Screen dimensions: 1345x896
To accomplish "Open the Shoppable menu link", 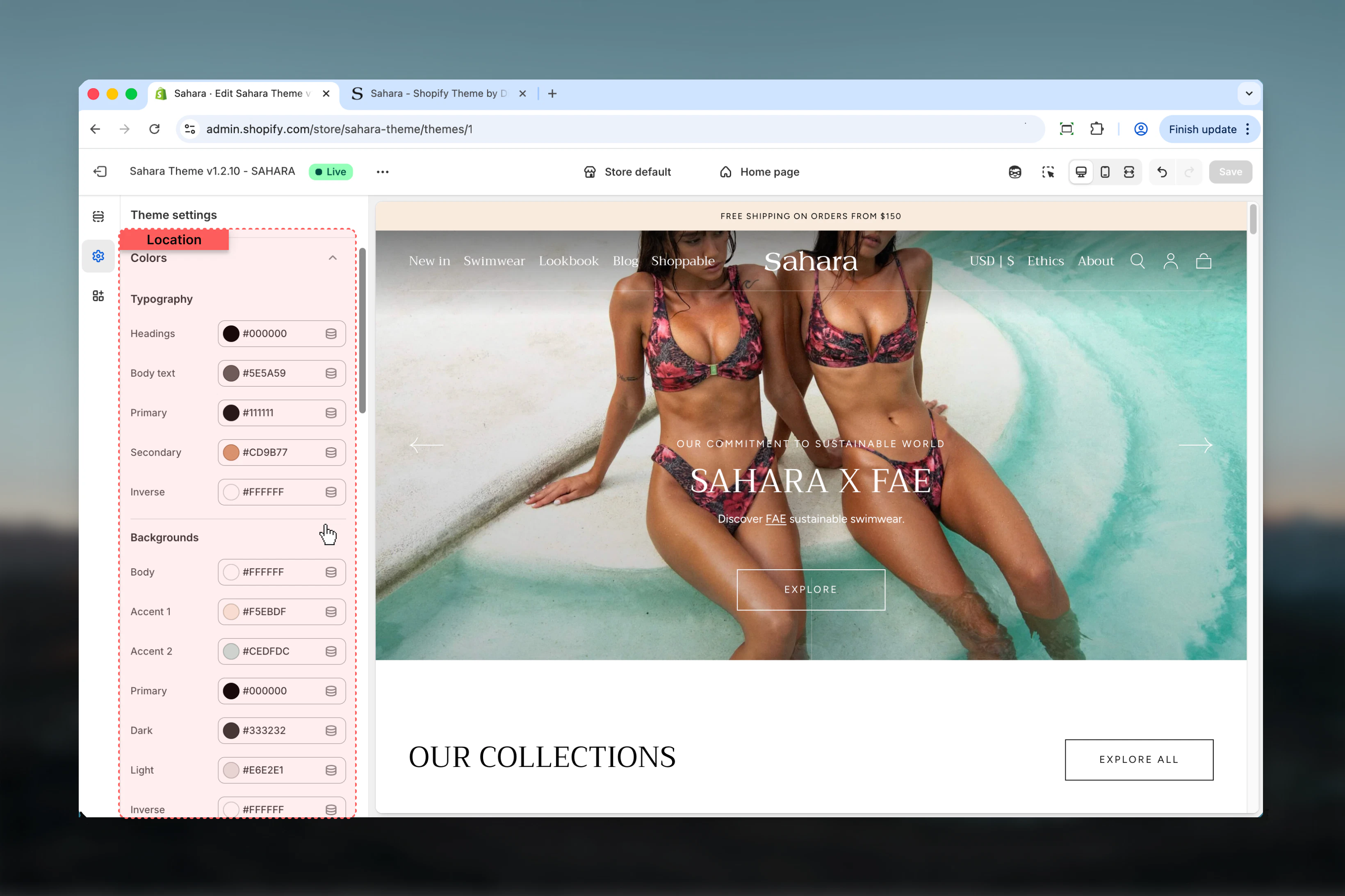I will point(683,261).
